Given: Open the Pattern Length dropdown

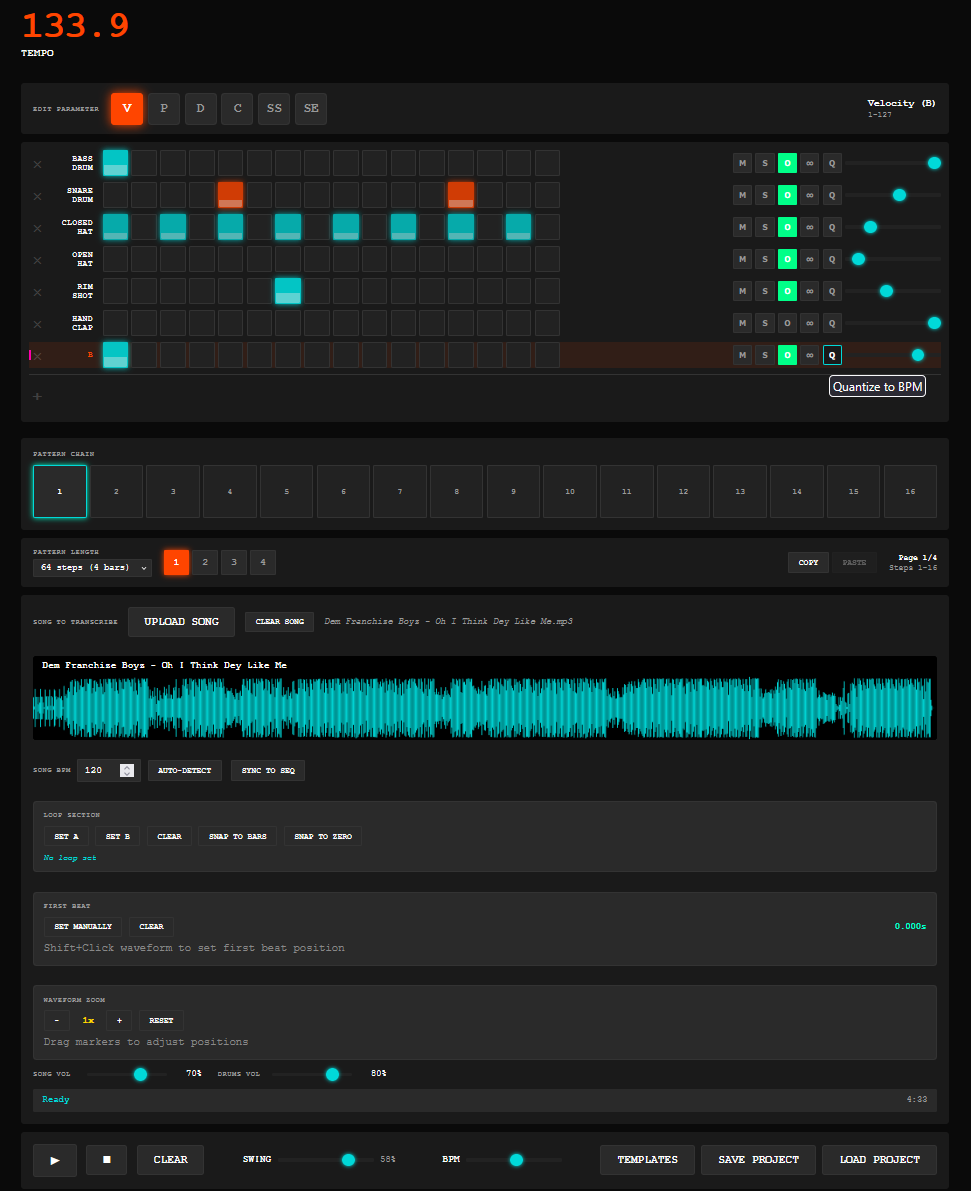Looking at the screenshot, I should coord(93,567).
